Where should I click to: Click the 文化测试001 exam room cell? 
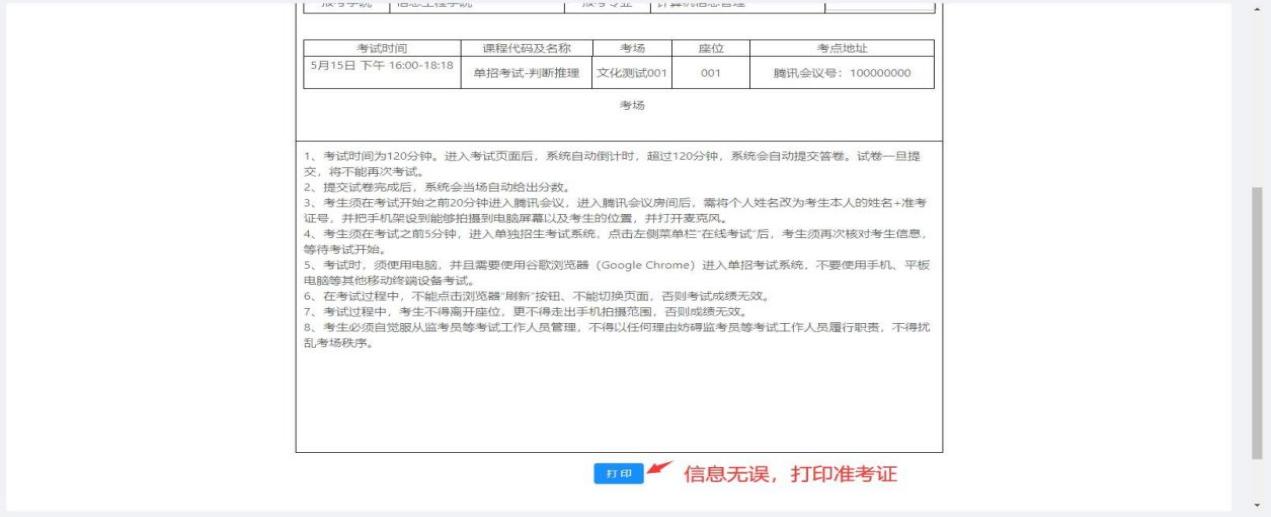(633, 73)
